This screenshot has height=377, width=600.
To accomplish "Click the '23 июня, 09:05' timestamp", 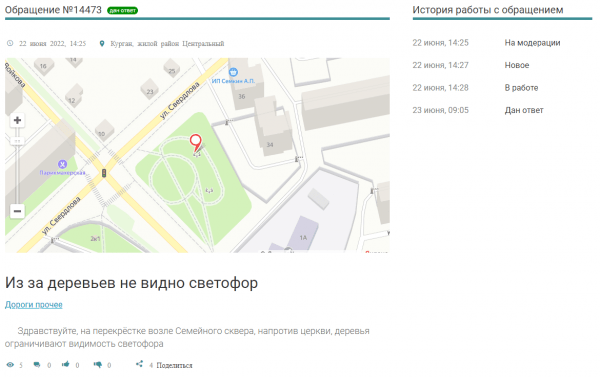I will pyautogui.click(x=440, y=110).
